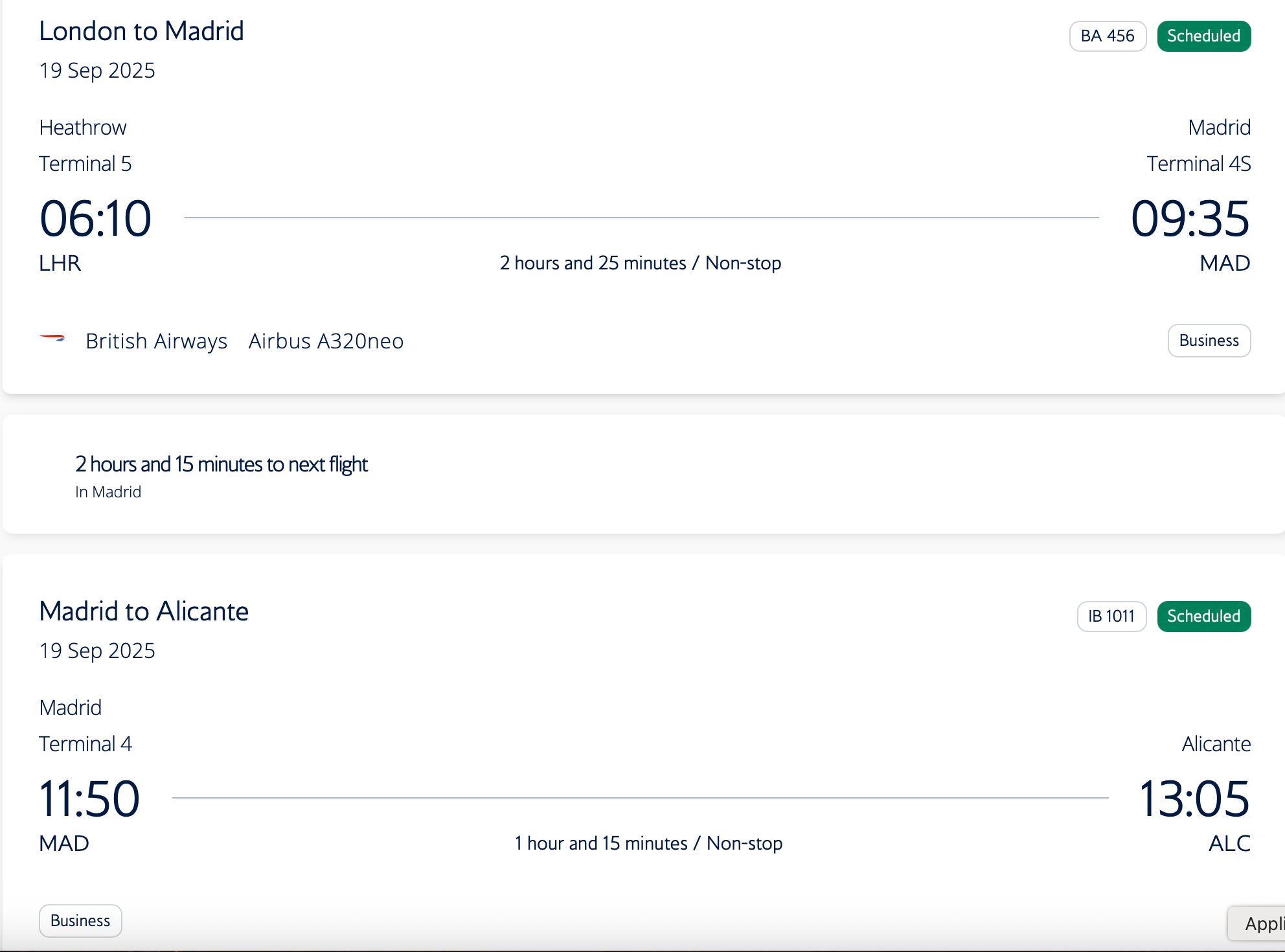Select the Business badge beside Airbus A320neo row
Image resolution: width=1285 pixels, height=952 pixels.
[x=1209, y=341]
